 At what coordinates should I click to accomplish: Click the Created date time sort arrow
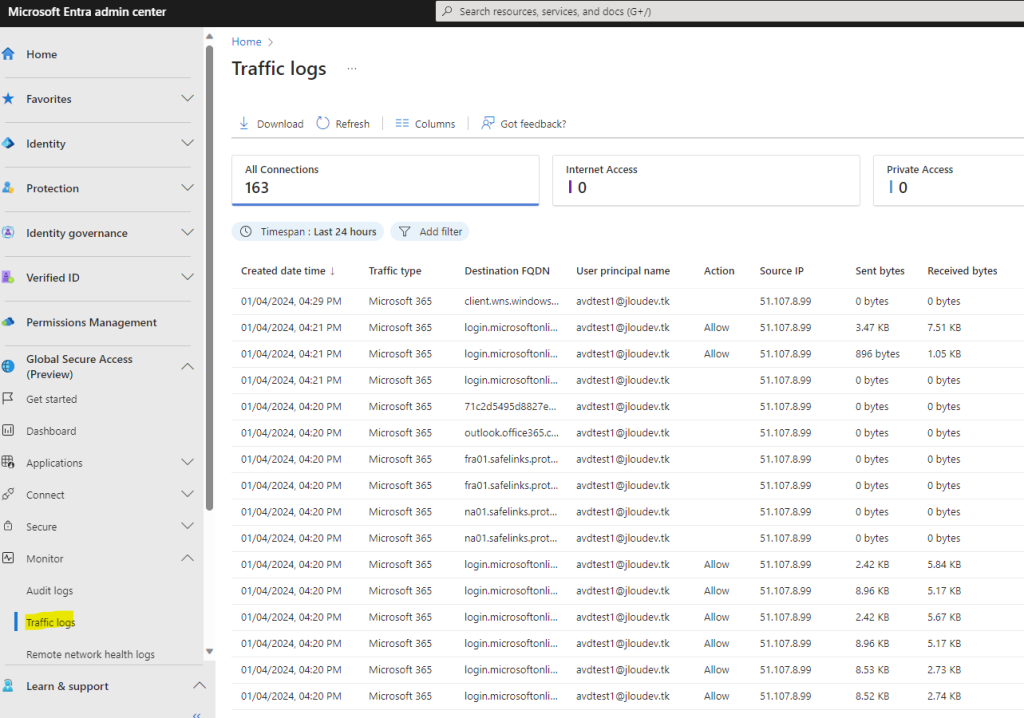tap(332, 271)
